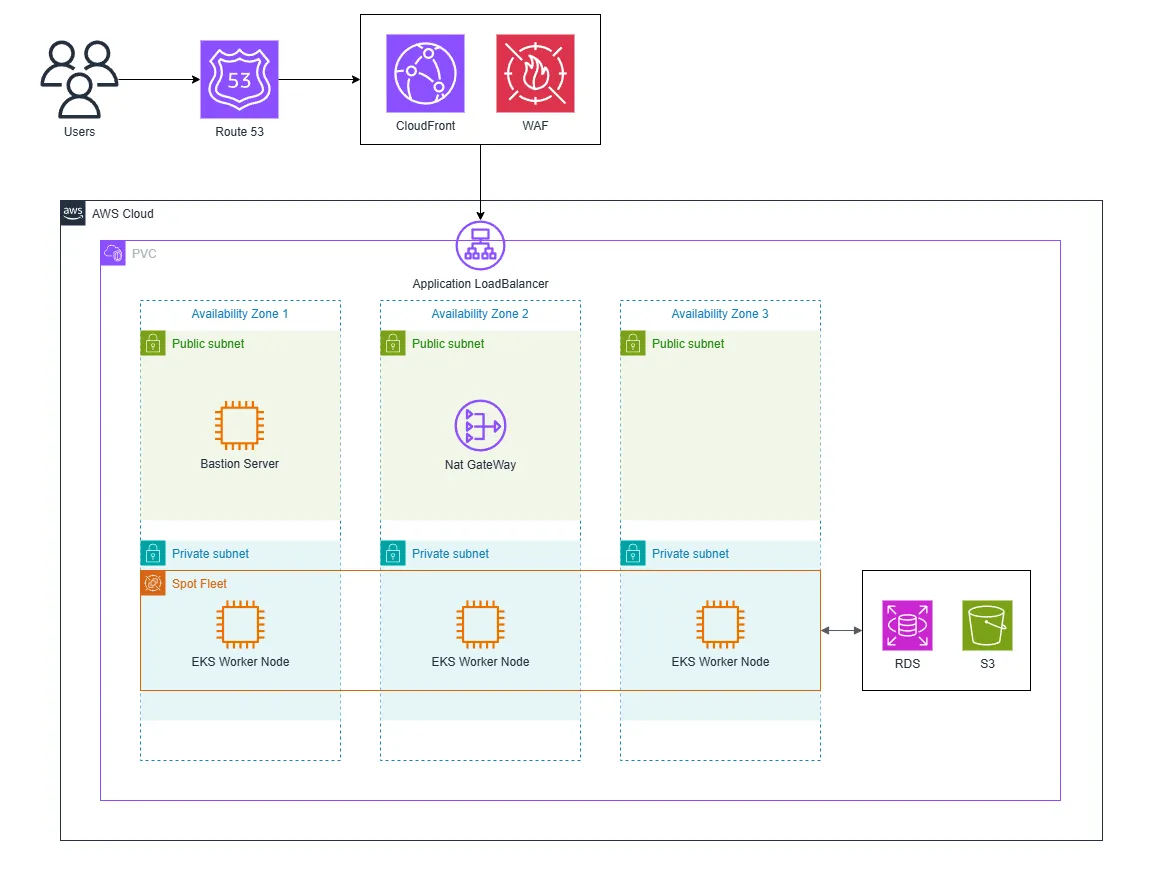Click the EKS Worker Node in Availability Zone 3
This screenshot has width=1160, height=880.
[719, 623]
